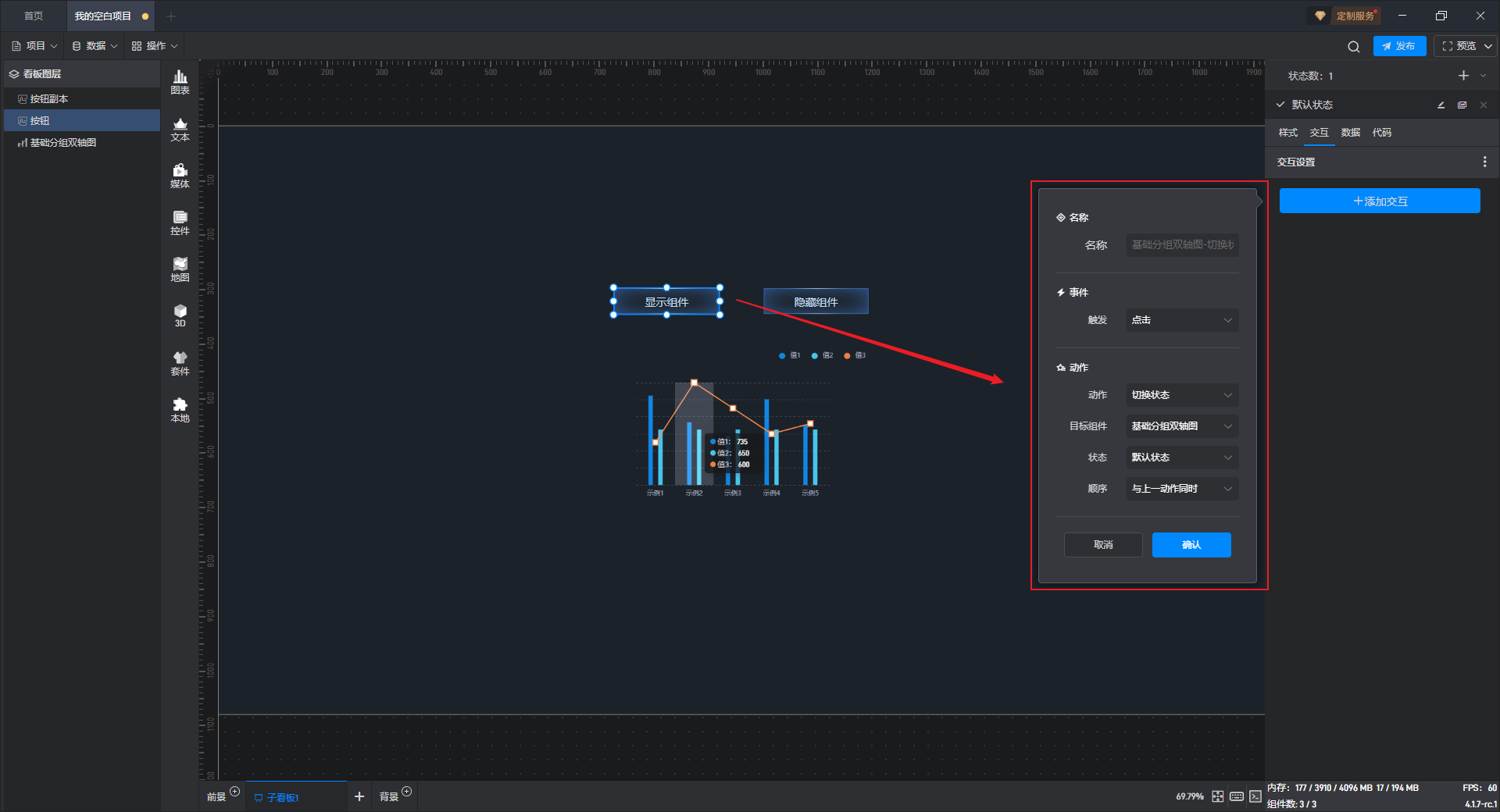
Task: Open the 文本 text components panel
Action: (x=180, y=129)
